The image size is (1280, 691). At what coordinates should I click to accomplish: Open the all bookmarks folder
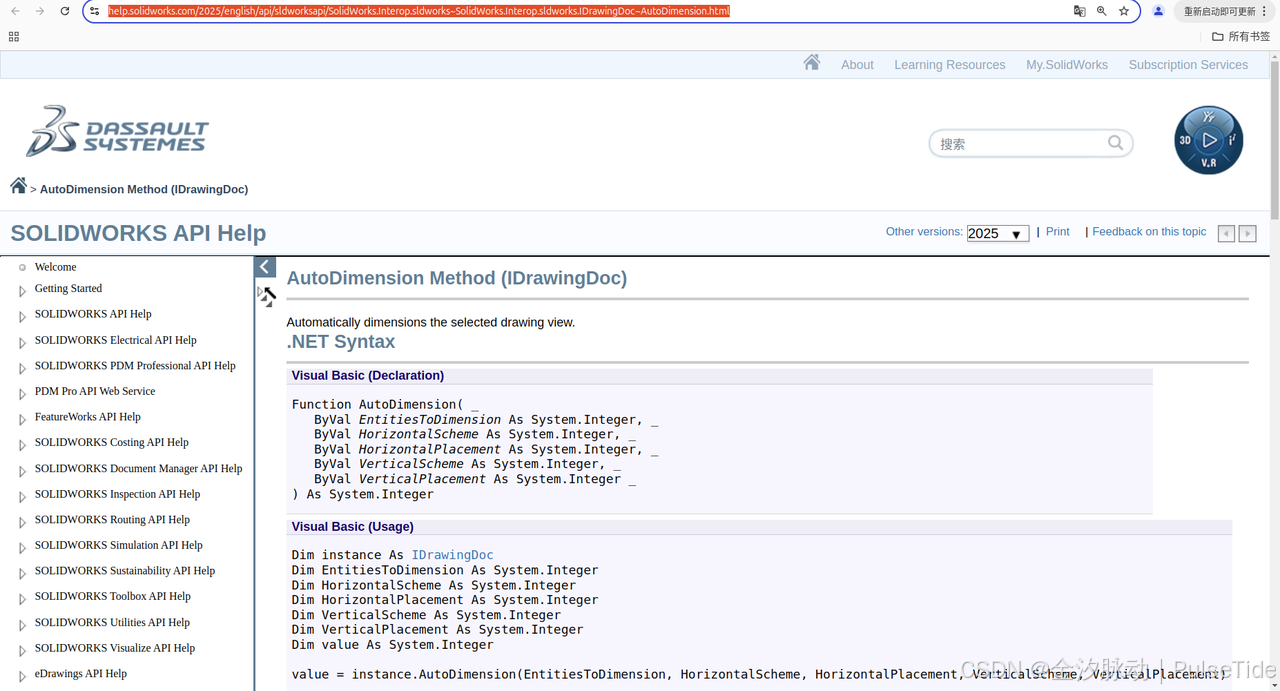point(1241,36)
